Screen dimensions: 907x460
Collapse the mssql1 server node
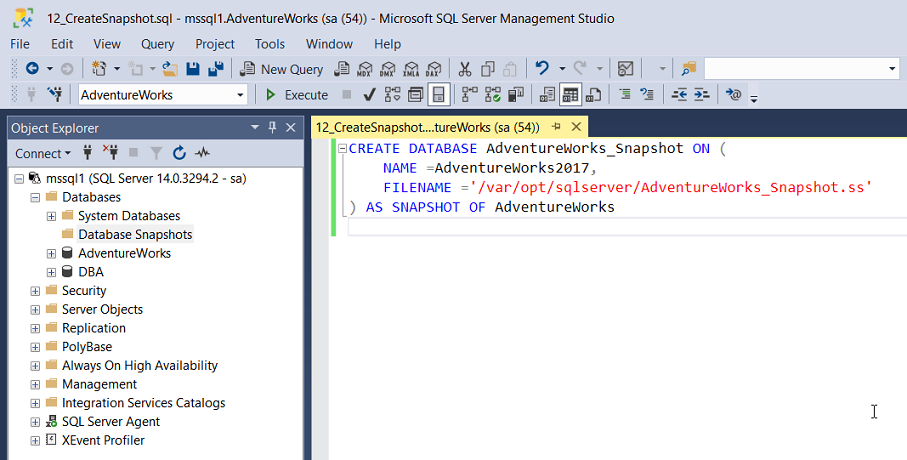tap(19, 179)
